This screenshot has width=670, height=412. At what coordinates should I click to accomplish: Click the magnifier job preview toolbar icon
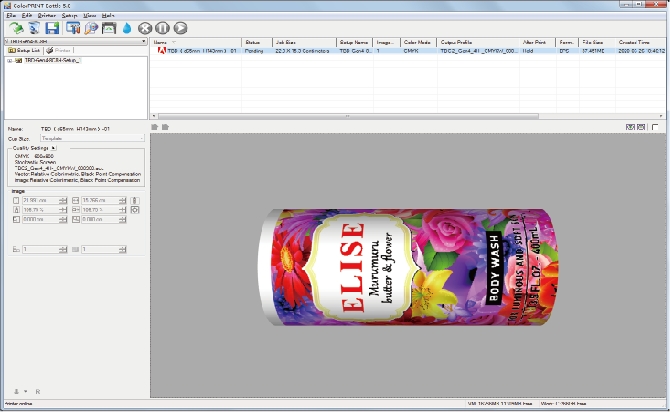point(91,28)
